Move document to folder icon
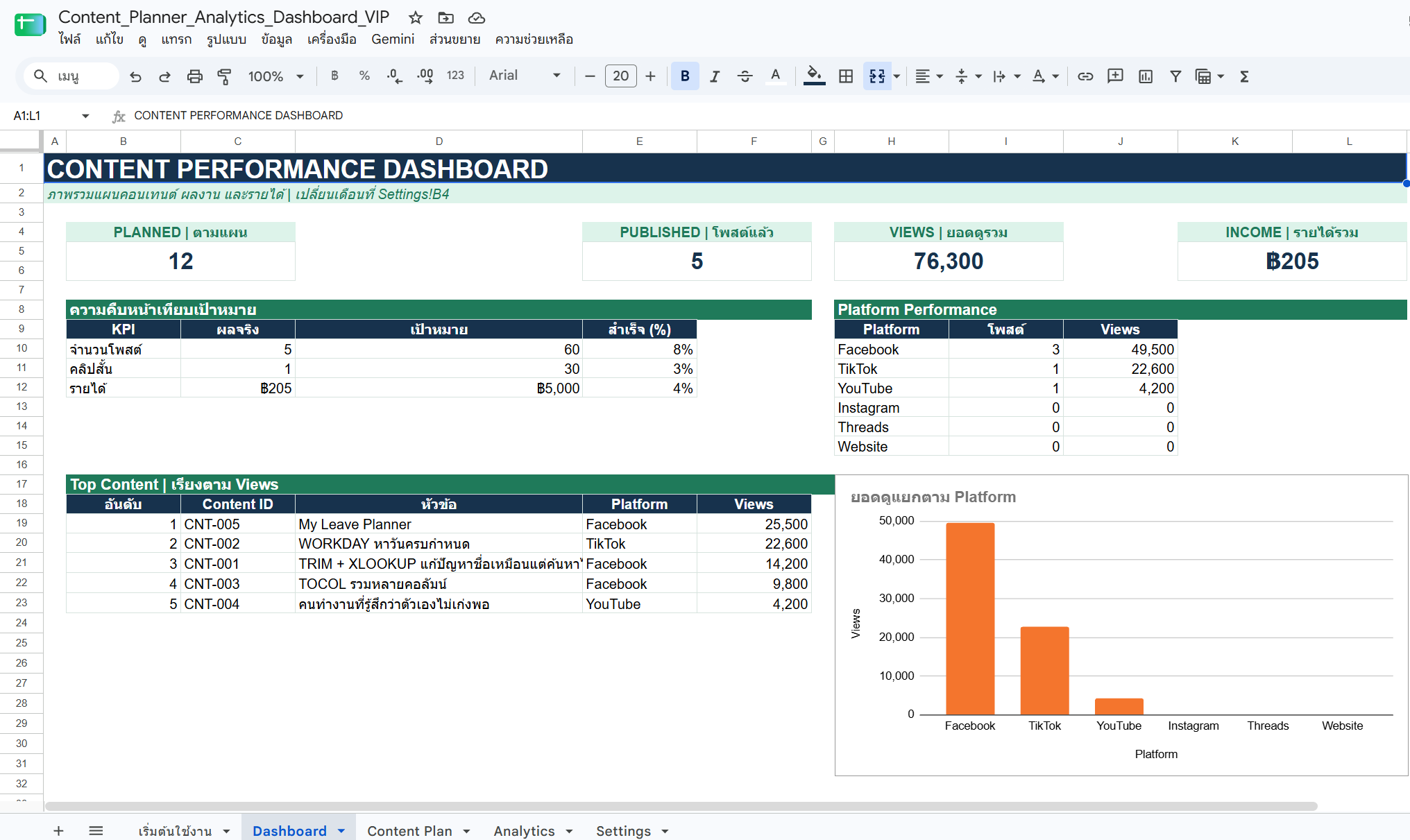1410x840 pixels. (446, 17)
